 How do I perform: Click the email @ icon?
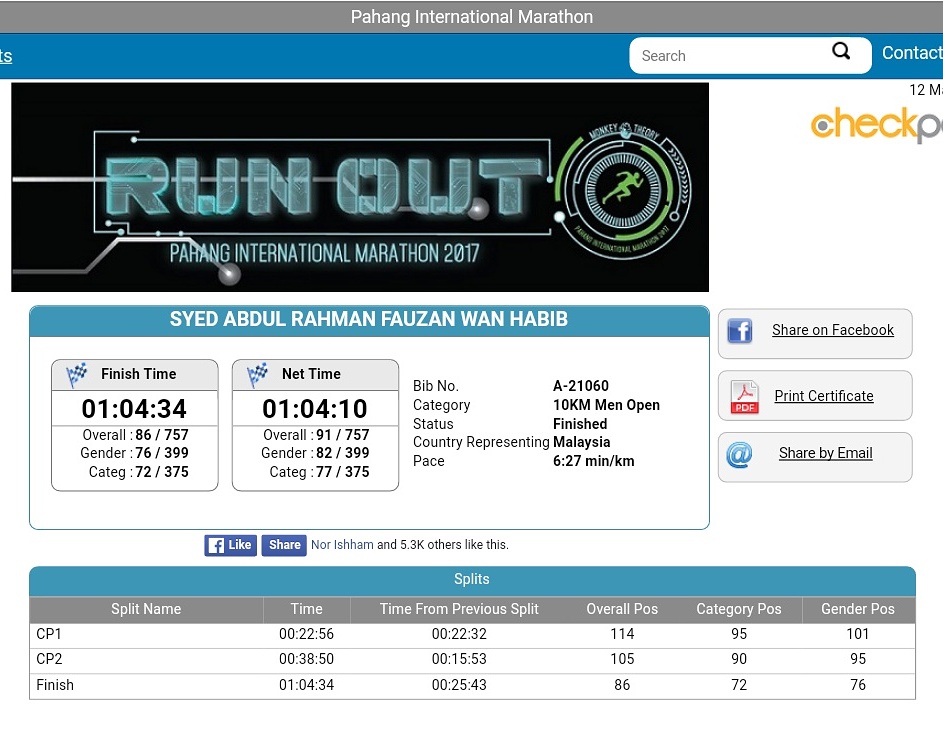pyautogui.click(x=739, y=455)
